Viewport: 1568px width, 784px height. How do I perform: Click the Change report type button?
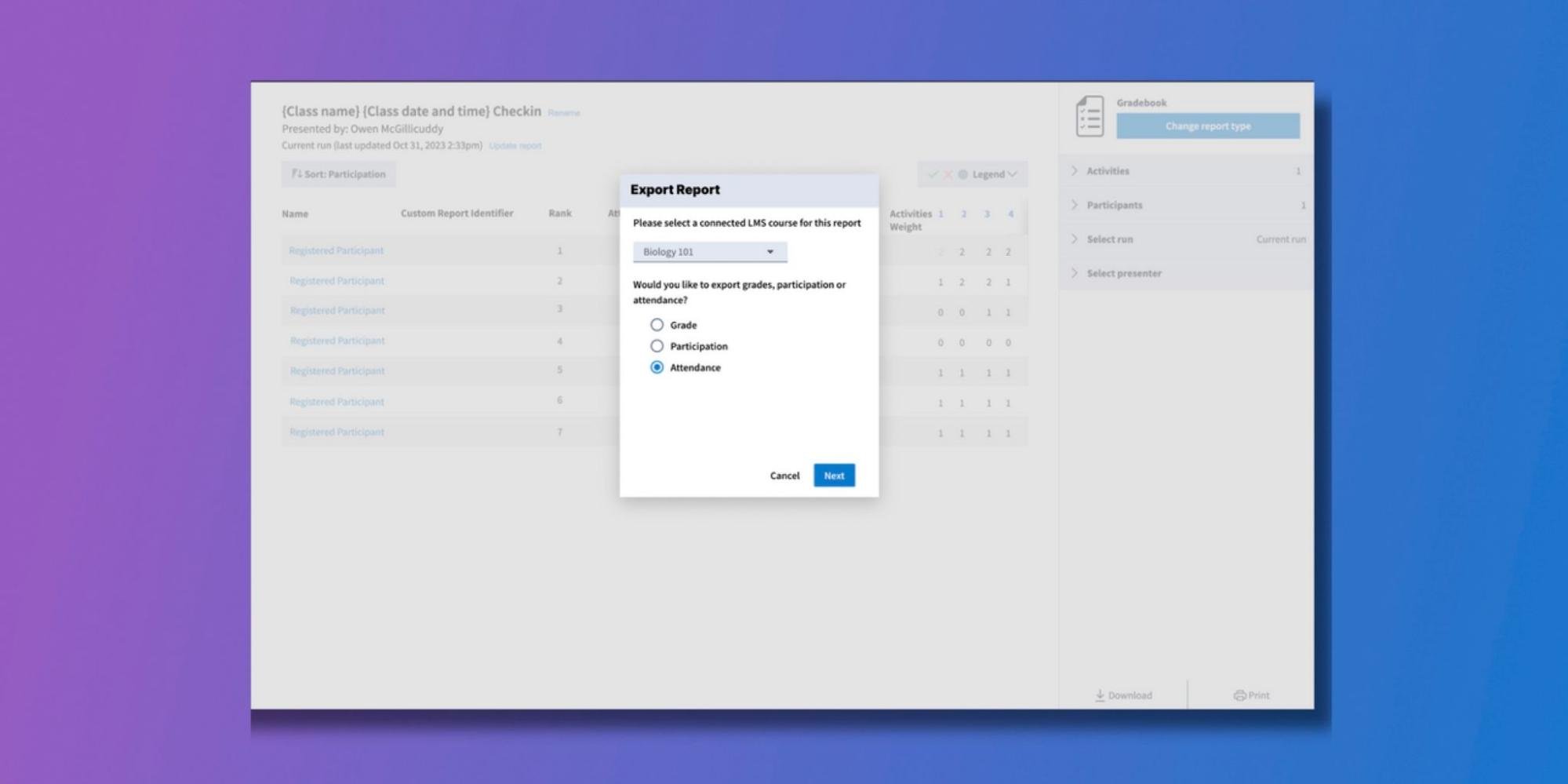[1207, 126]
